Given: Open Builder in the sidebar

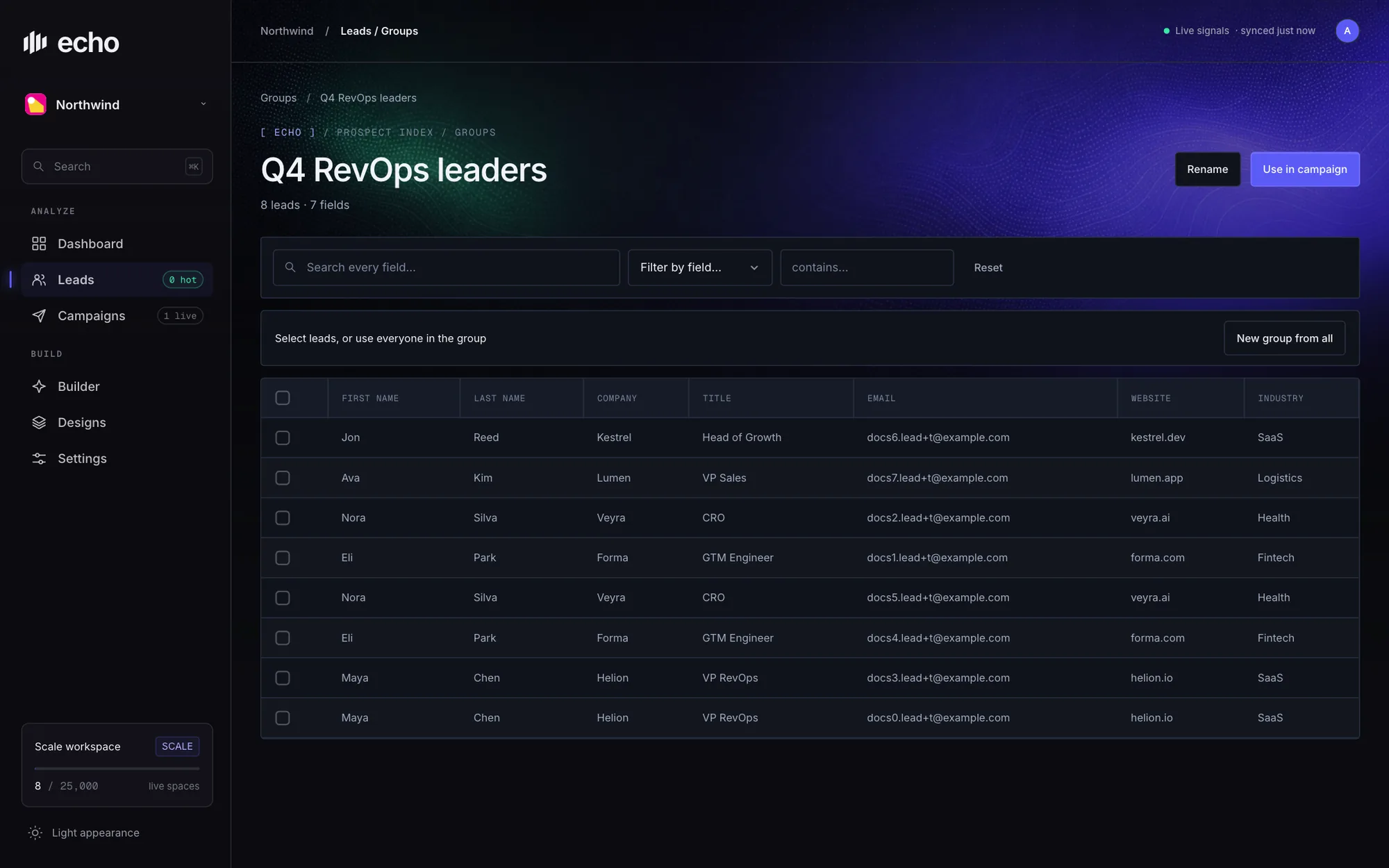Looking at the screenshot, I should tap(117, 387).
